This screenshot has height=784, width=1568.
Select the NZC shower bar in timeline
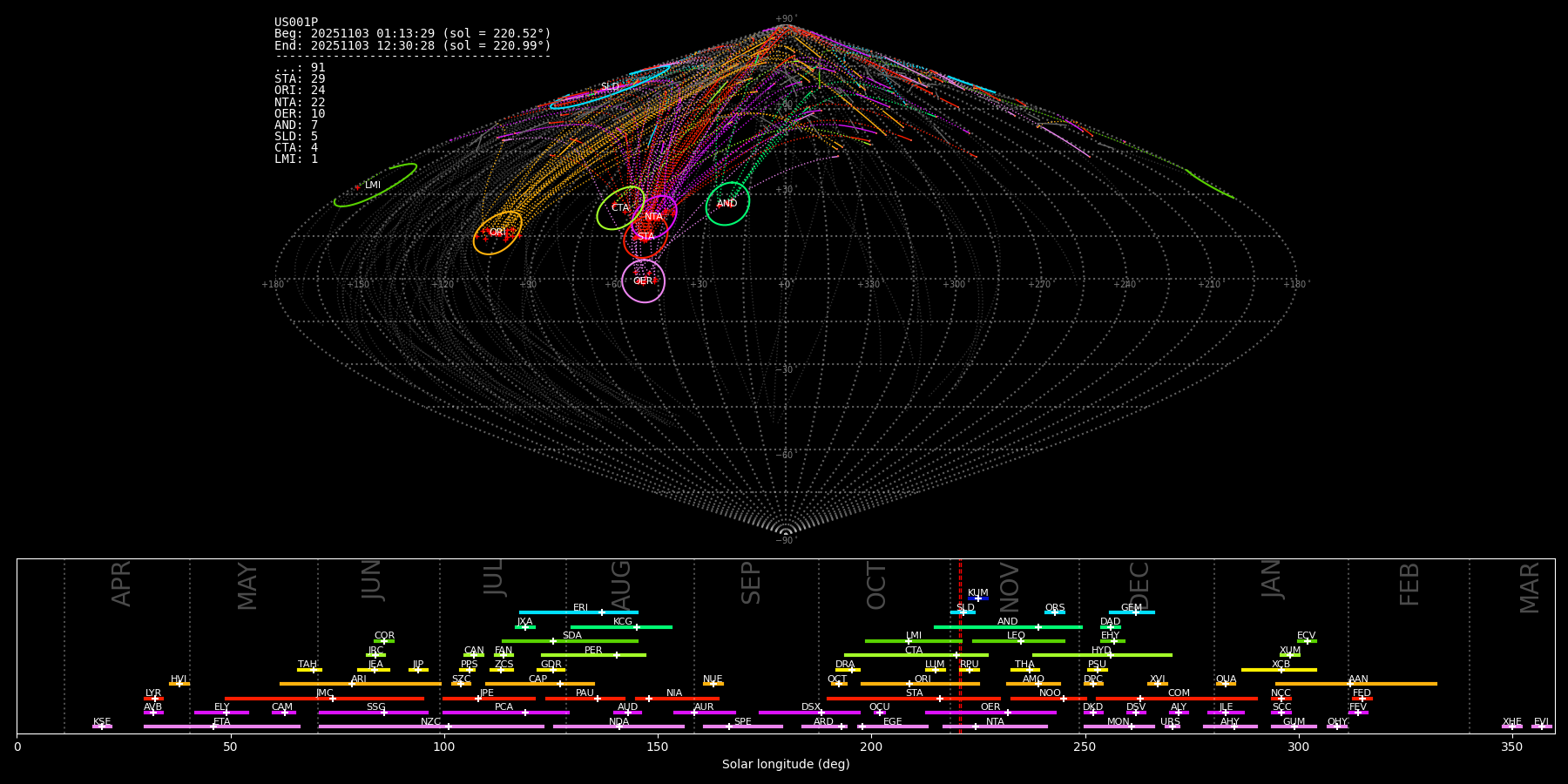[x=431, y=727]
